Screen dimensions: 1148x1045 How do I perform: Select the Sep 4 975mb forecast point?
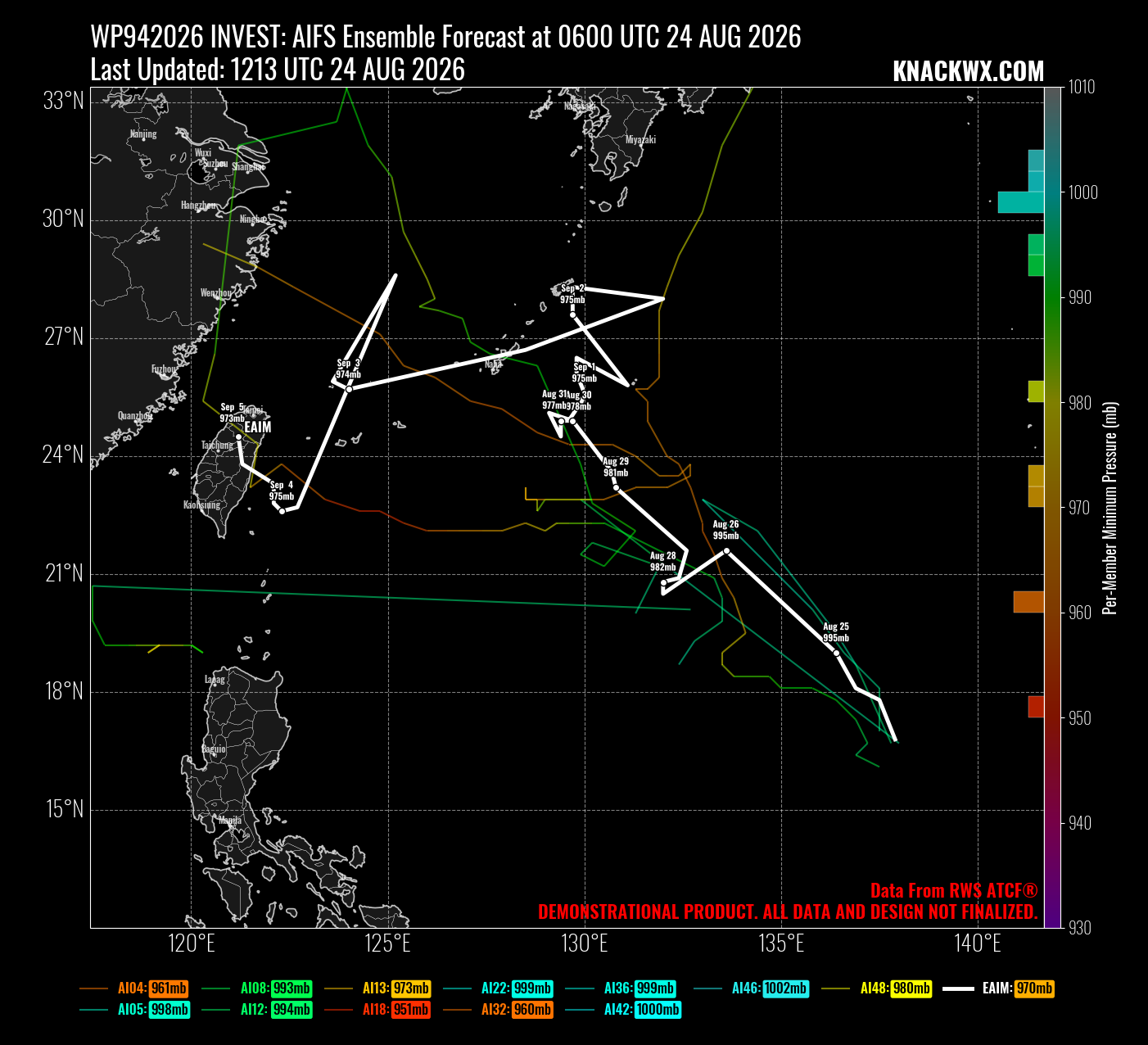[282, 511]
